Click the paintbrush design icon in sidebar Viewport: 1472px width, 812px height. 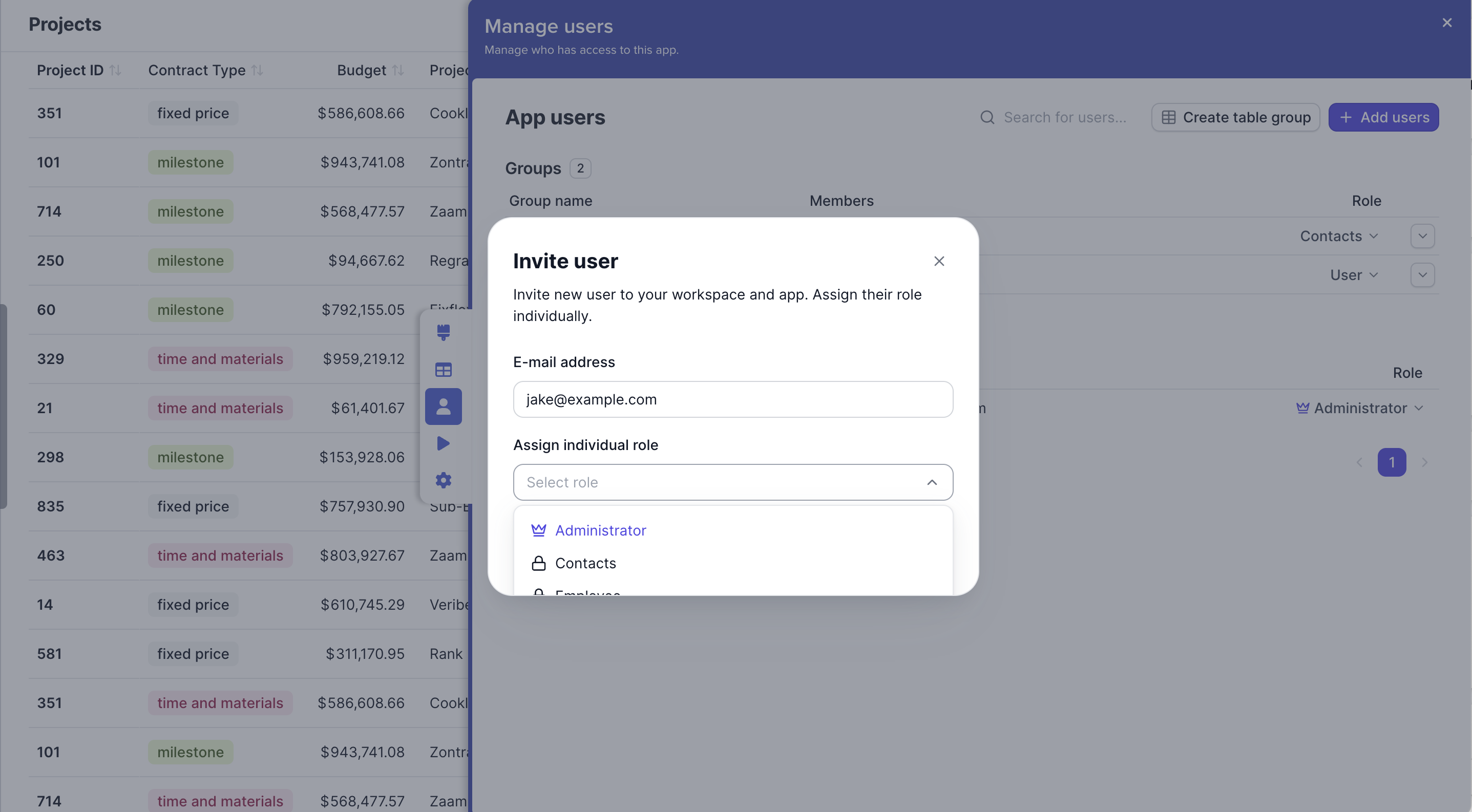point(443,332)
